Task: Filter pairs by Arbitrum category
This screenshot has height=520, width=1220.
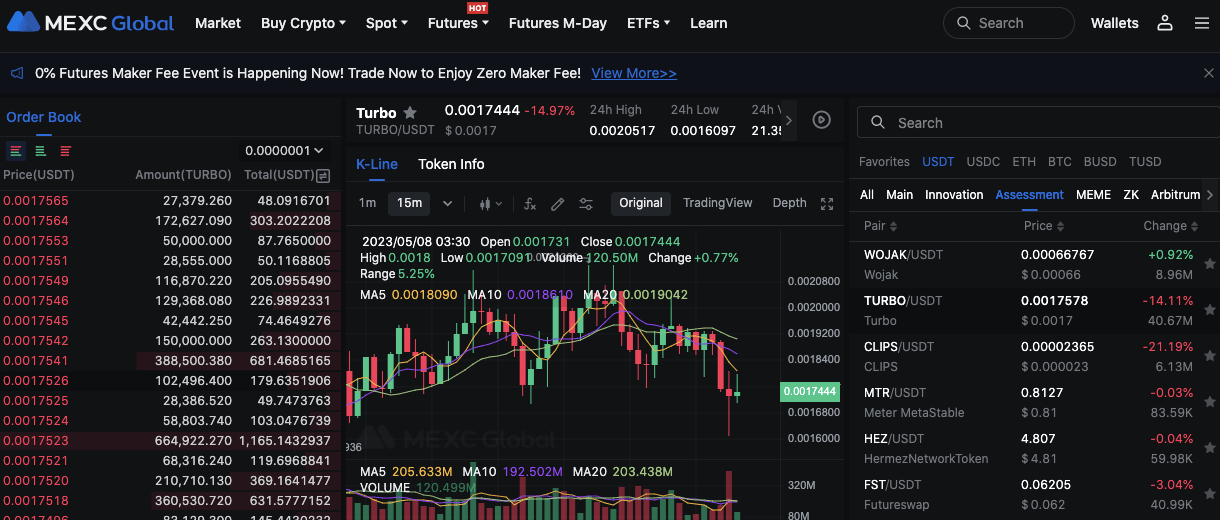Action: click(1176, 195)
